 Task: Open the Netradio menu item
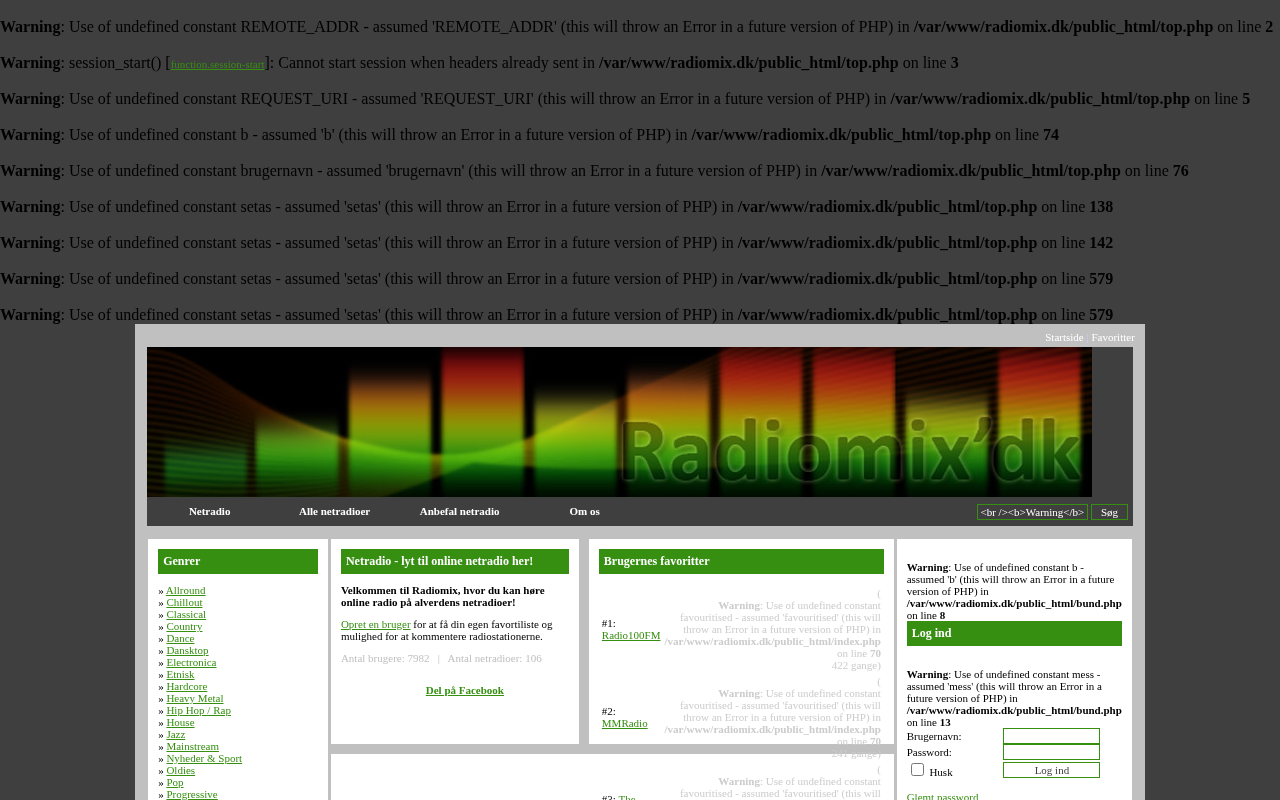(210, 512)
